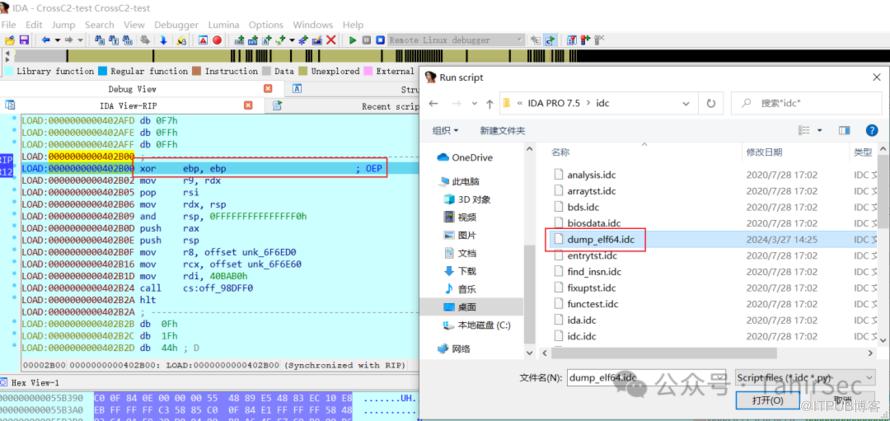Click the navigation band overview bar

click(x=451, y=56)
